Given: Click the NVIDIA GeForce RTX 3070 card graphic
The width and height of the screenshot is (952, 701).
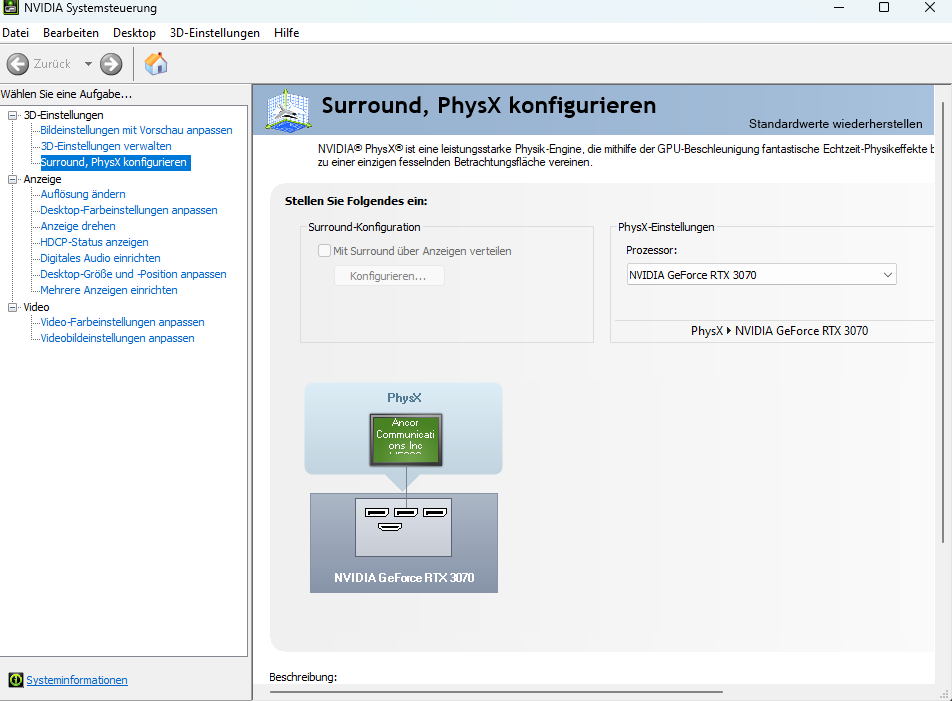Looking at the screenshot, I should pos(404,541).
